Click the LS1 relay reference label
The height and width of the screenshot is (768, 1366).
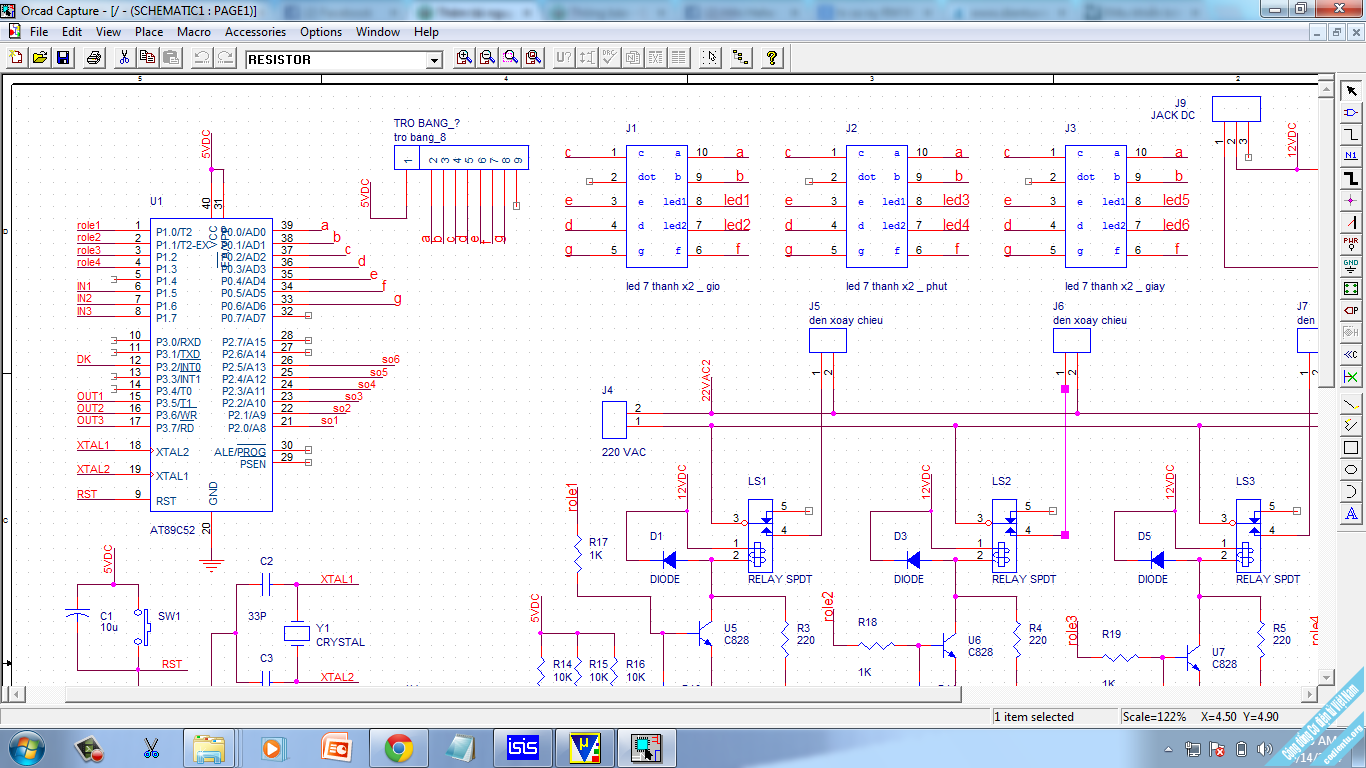pos(757,481)
